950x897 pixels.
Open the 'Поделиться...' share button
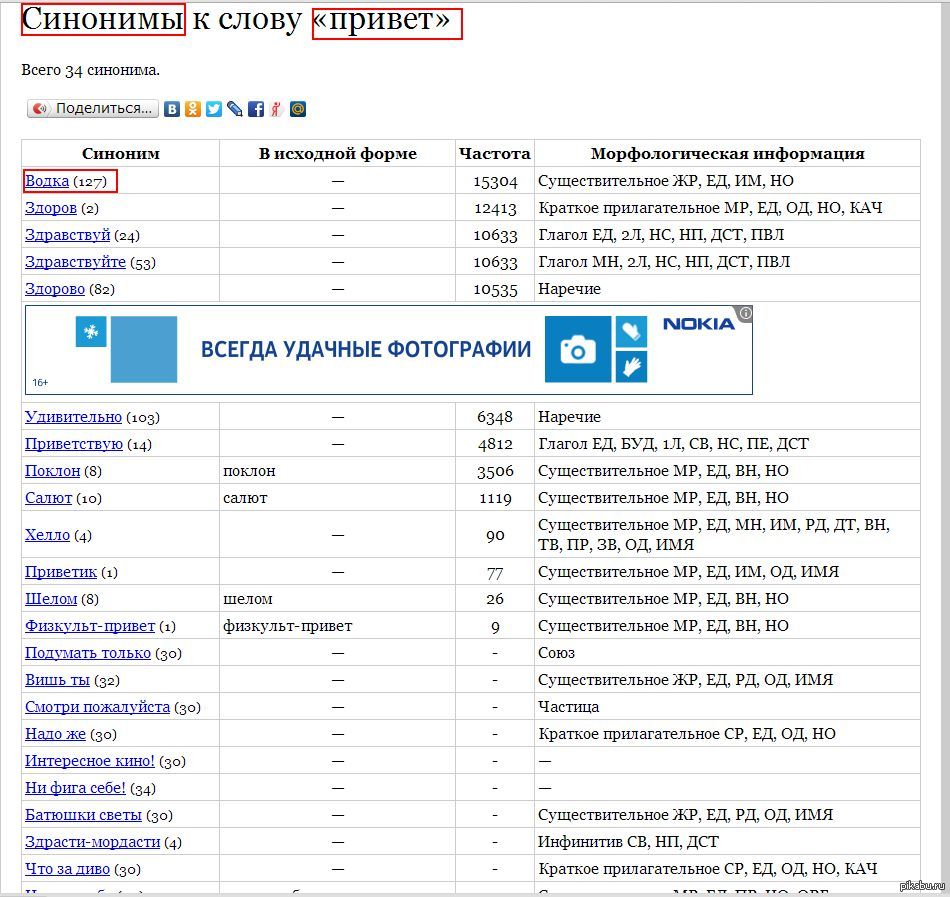tap(93, 109)
